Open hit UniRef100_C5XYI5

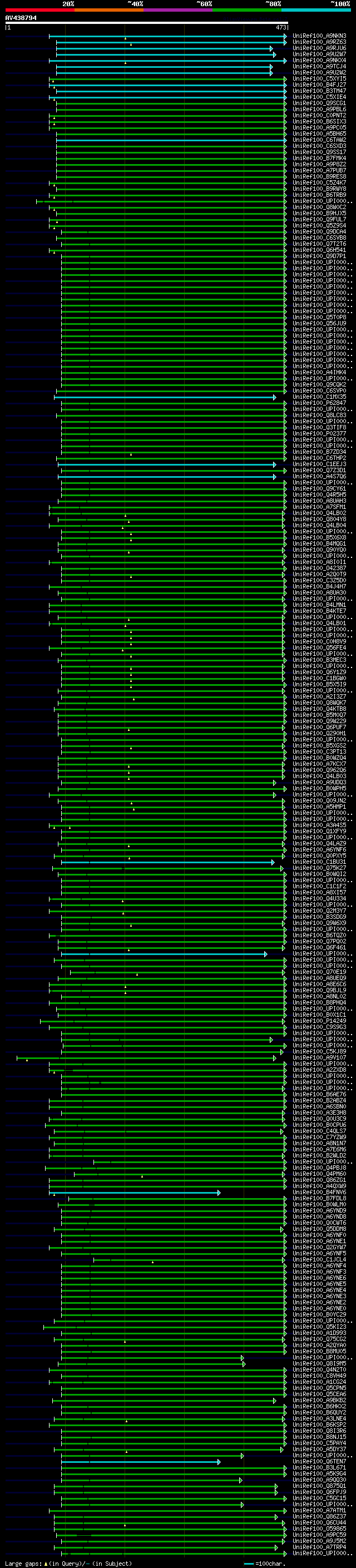319,78
